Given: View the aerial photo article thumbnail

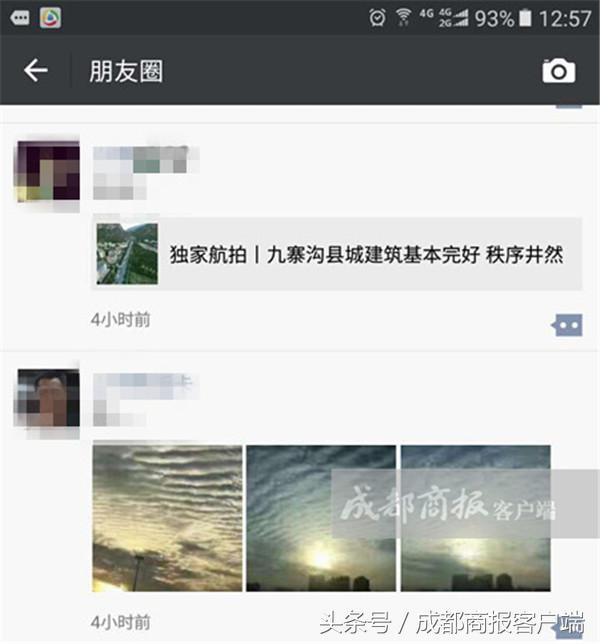Looking at the screenshot, I should coord(127,254).
